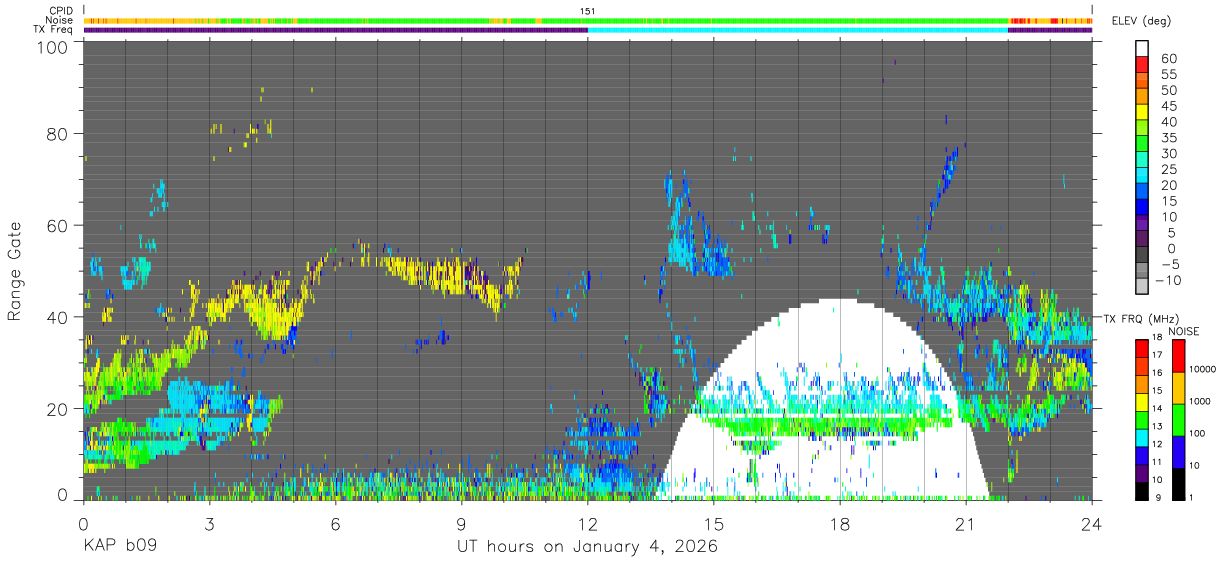Pick the white top segment of the ELEV bar
This screenshot has height=567, width=1228.
[1142, 48]
